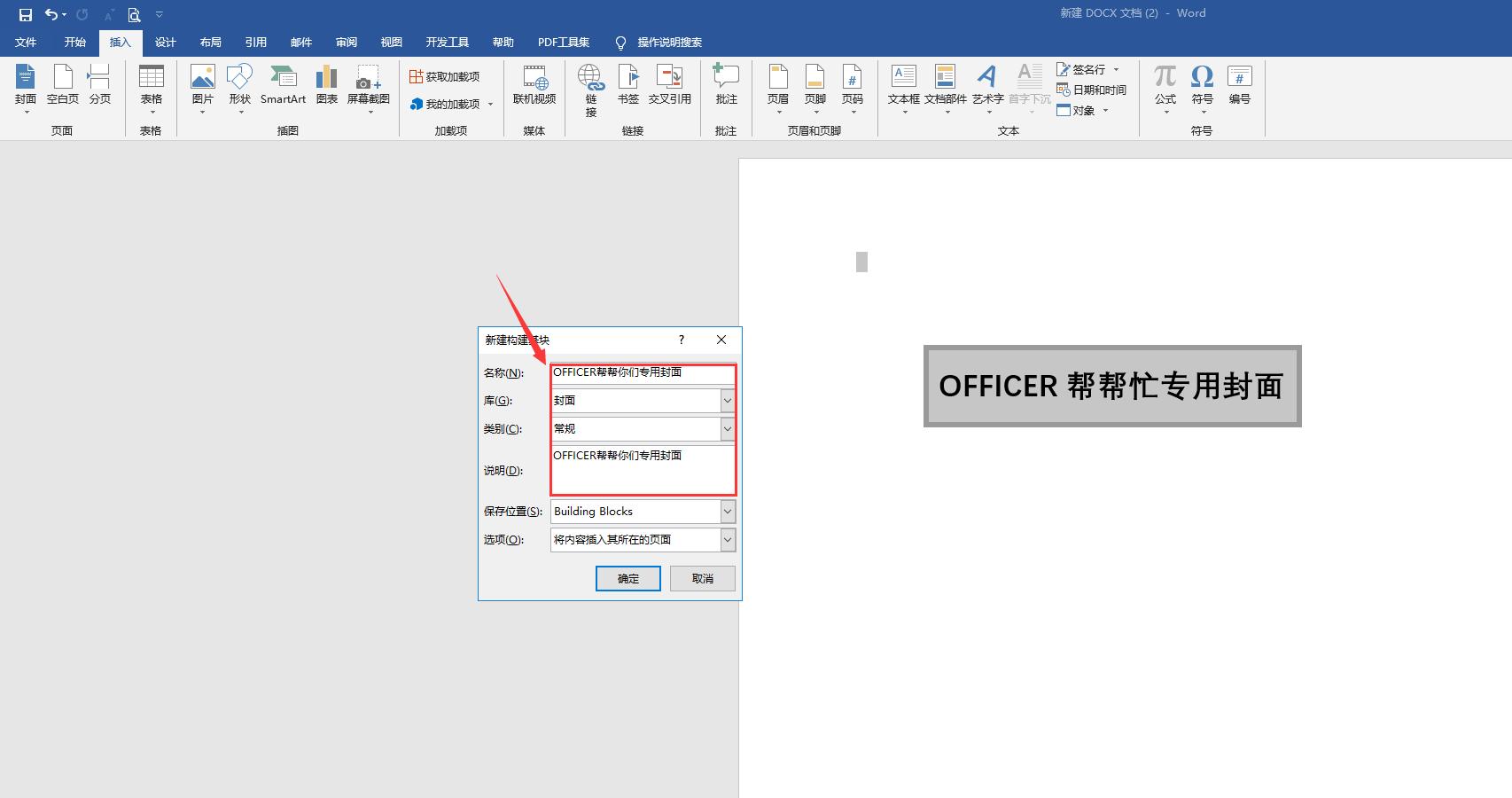The image size is (1512, 798).
Task: Click the building block name input field
Action: click(642, 373)
